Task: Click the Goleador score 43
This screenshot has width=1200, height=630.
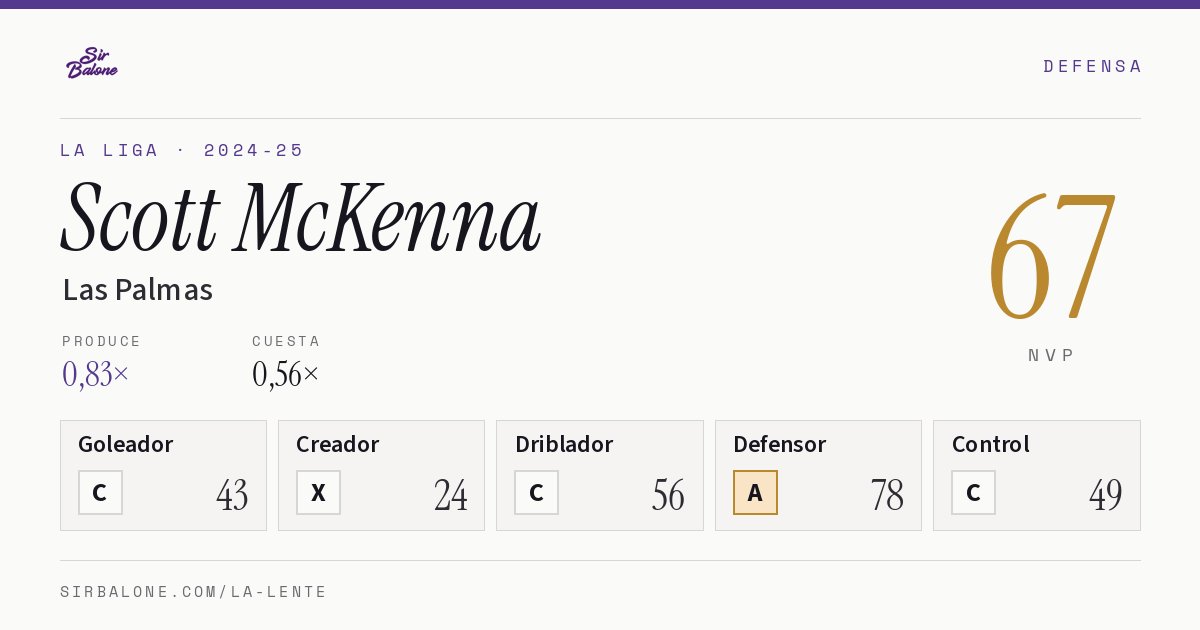Action: (232, 495)
